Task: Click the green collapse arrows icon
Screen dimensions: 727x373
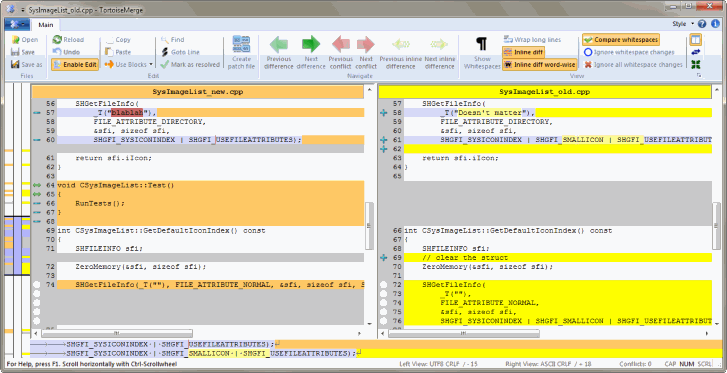Action: pyautogui.click(x=695, y=64)
